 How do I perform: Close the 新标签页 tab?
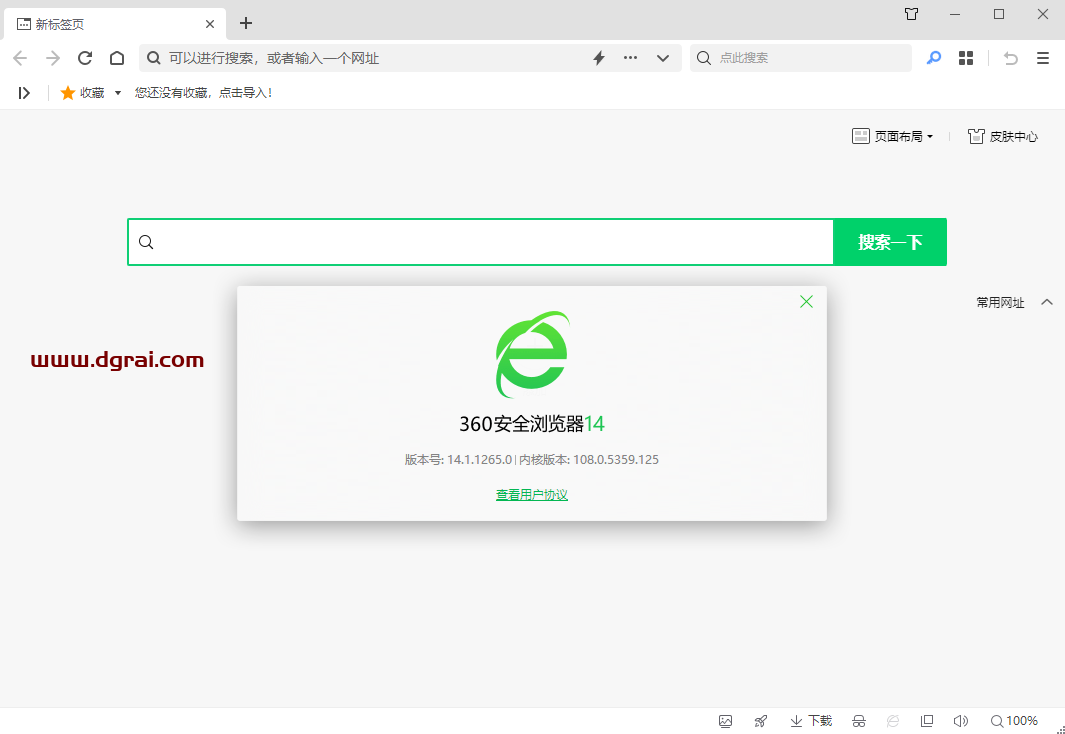[210, 24]
